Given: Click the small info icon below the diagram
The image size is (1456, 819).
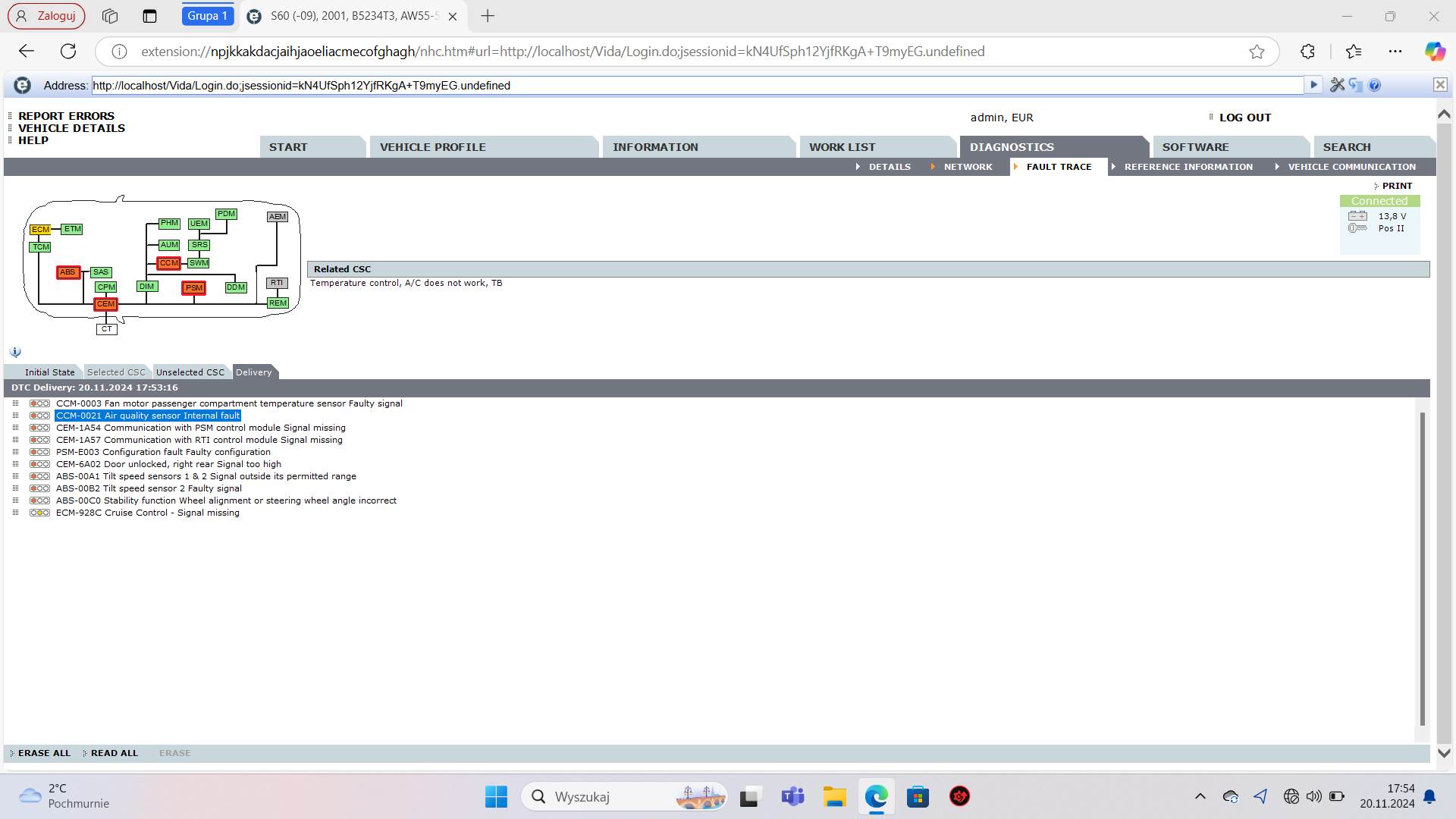Looking at the screenshot, I should coord(15,353).
